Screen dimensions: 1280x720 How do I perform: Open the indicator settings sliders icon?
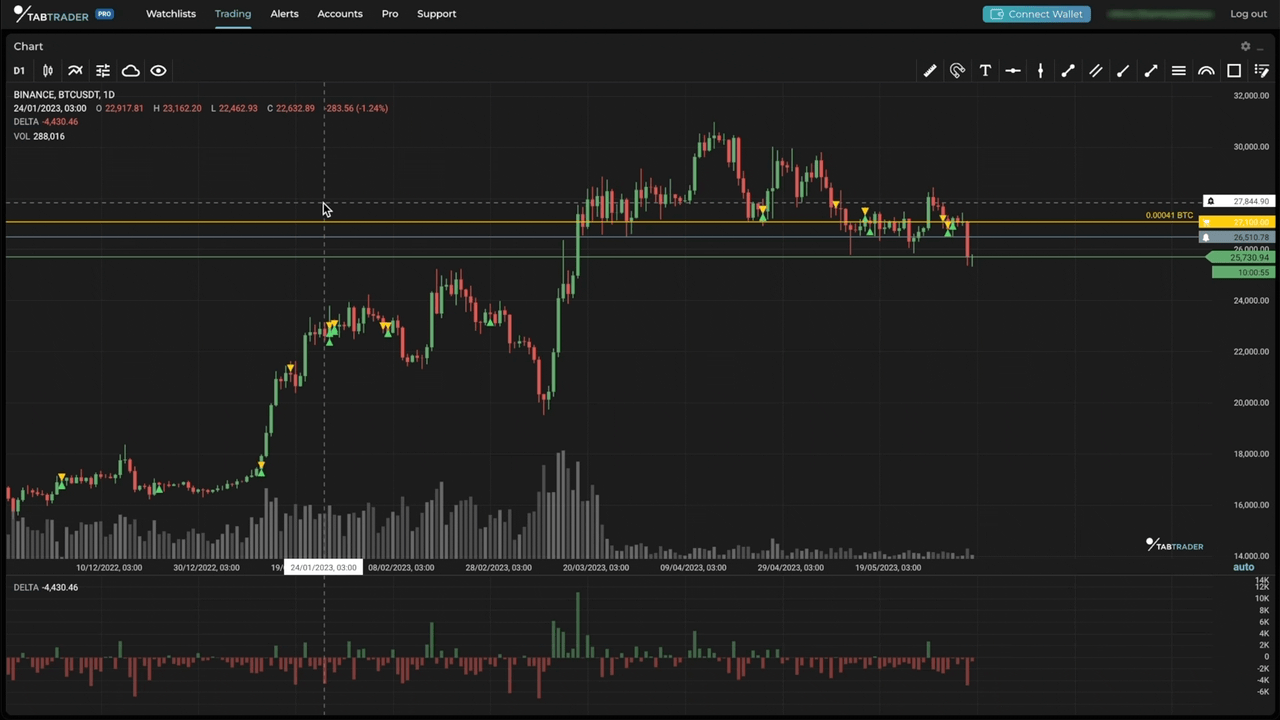pos(103,70)
